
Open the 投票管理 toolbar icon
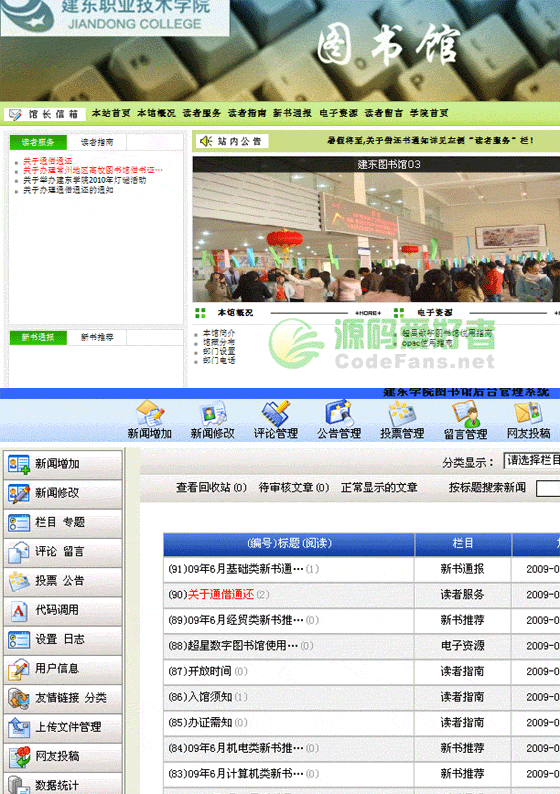click(x=402, y=419)
